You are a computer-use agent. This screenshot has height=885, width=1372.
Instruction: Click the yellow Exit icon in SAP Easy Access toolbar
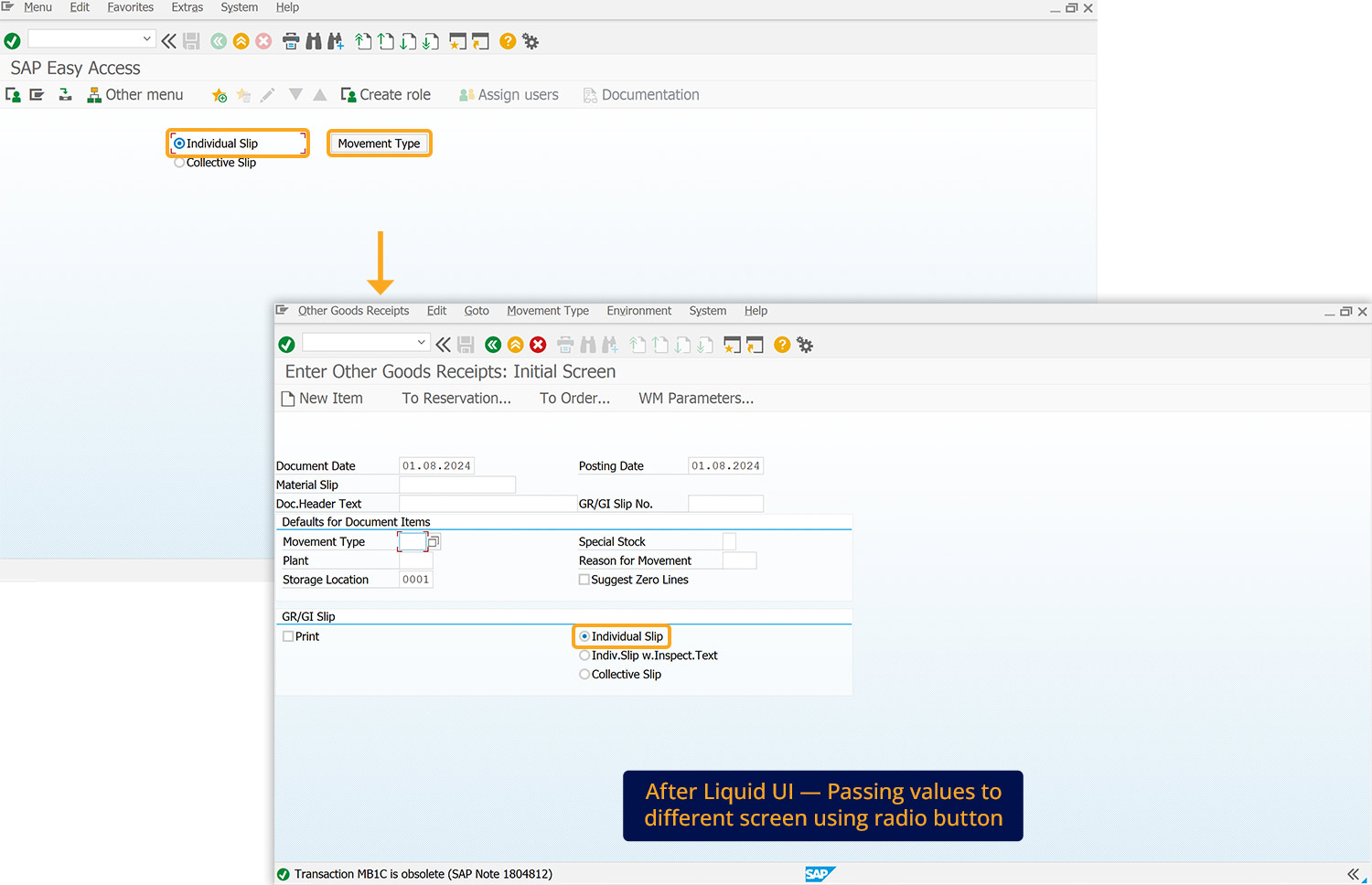[241, 41]
